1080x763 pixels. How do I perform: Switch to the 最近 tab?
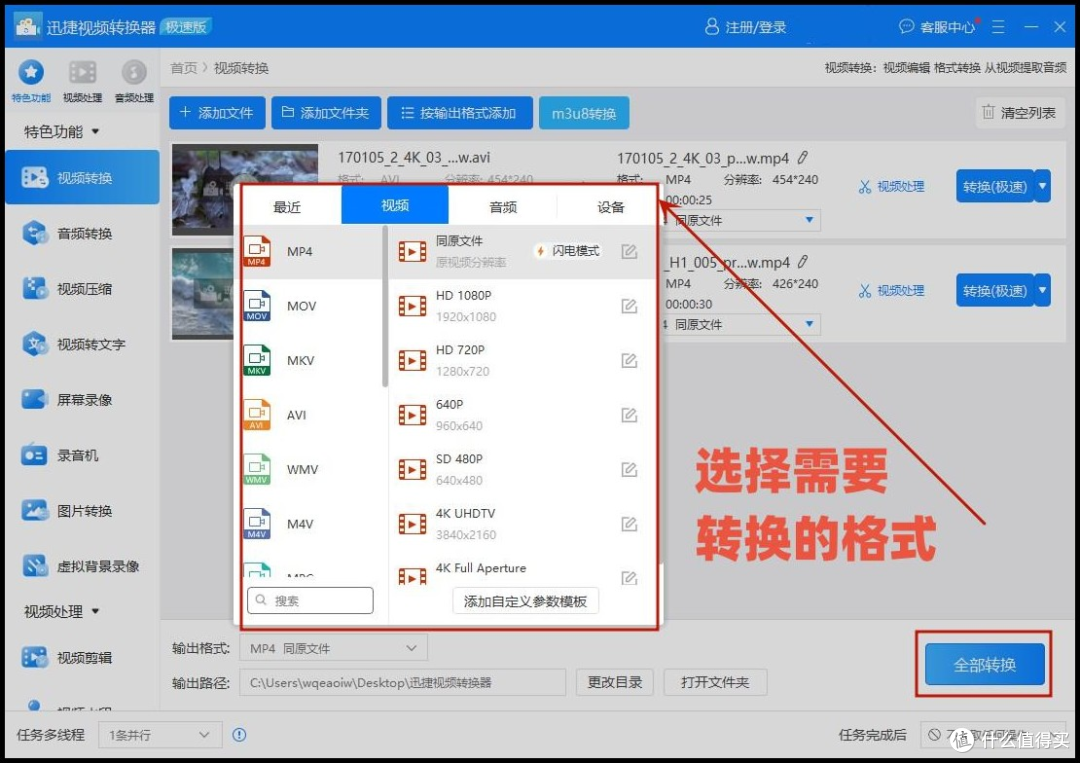click(287, 207)
